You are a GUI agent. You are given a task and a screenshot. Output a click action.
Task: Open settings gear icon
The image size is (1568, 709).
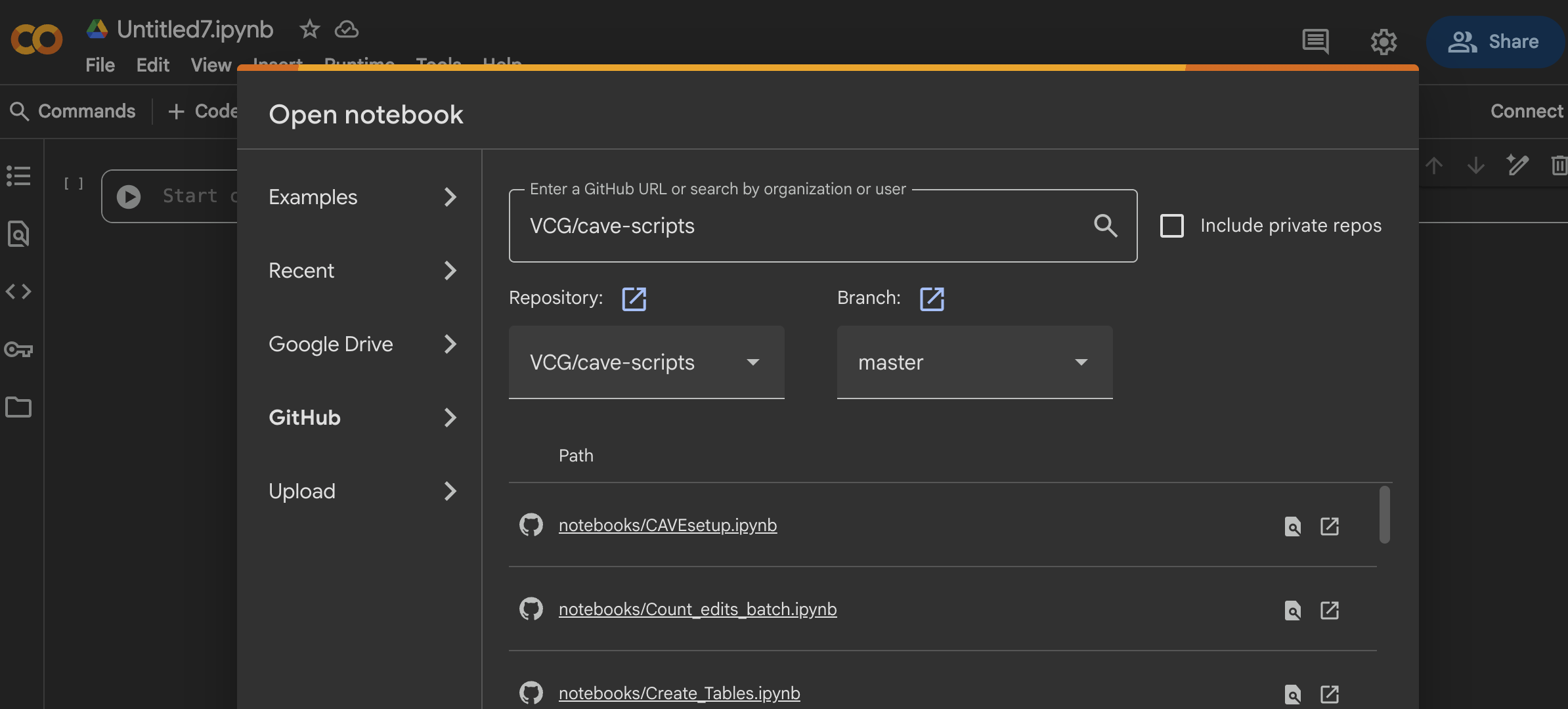(x=1383, y=42)
